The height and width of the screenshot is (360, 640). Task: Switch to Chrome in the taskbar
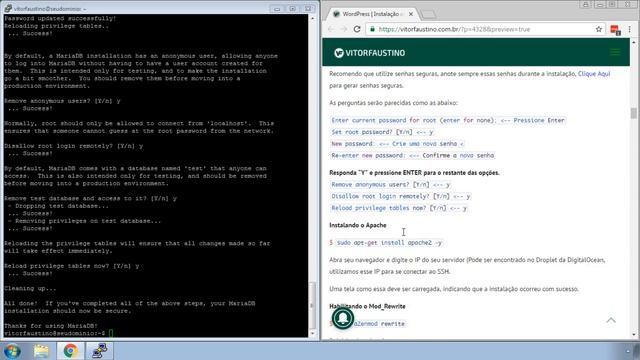click(70, 351)
